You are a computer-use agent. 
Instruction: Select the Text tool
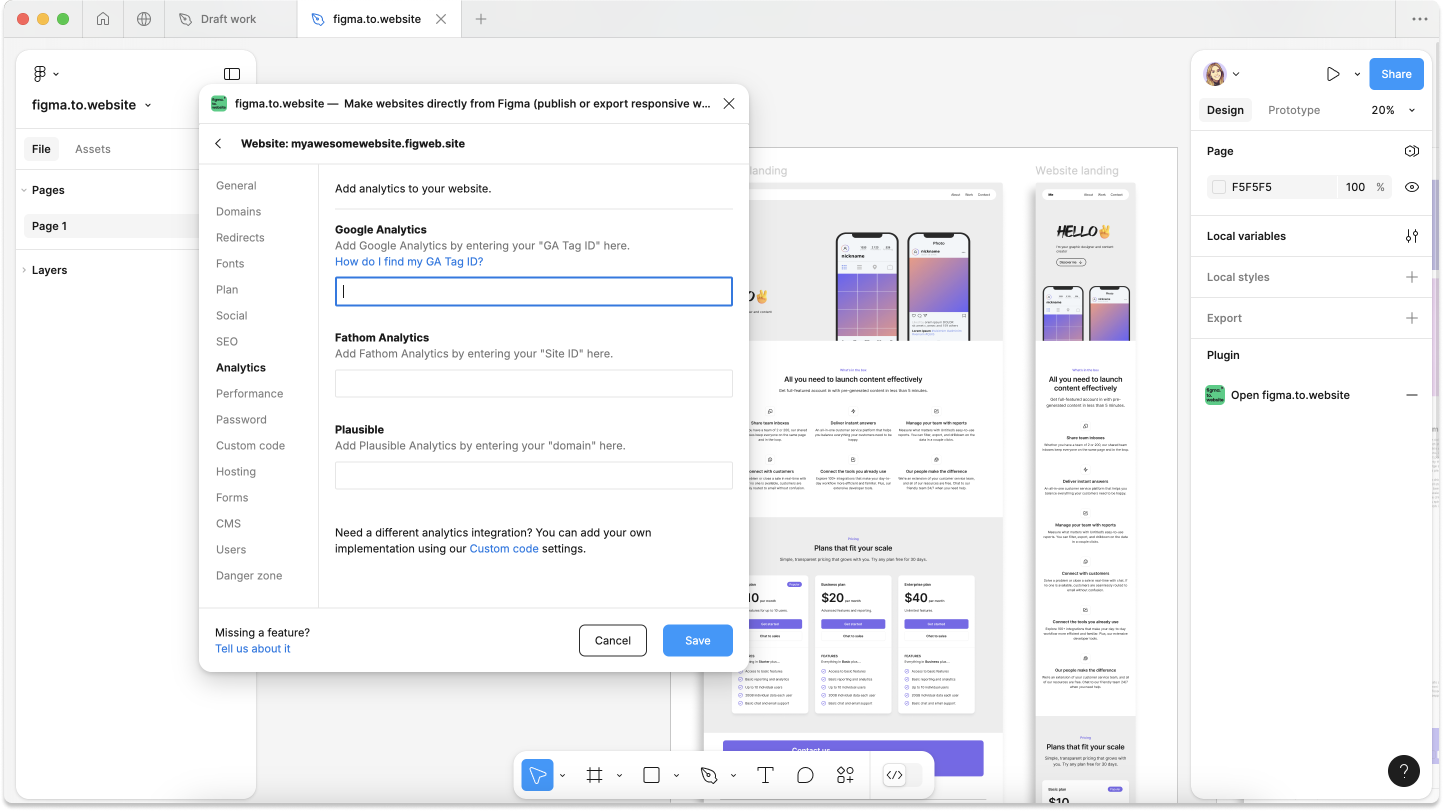coord(765,775)
